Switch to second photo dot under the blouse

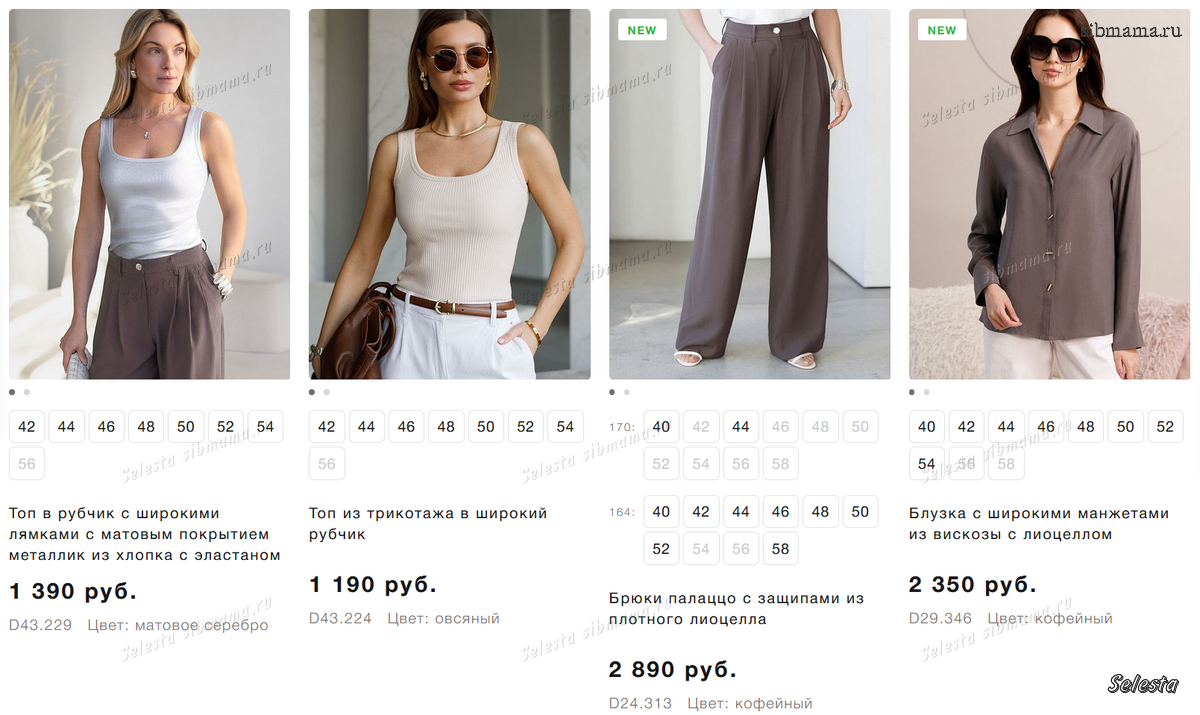tap(927, 393)
